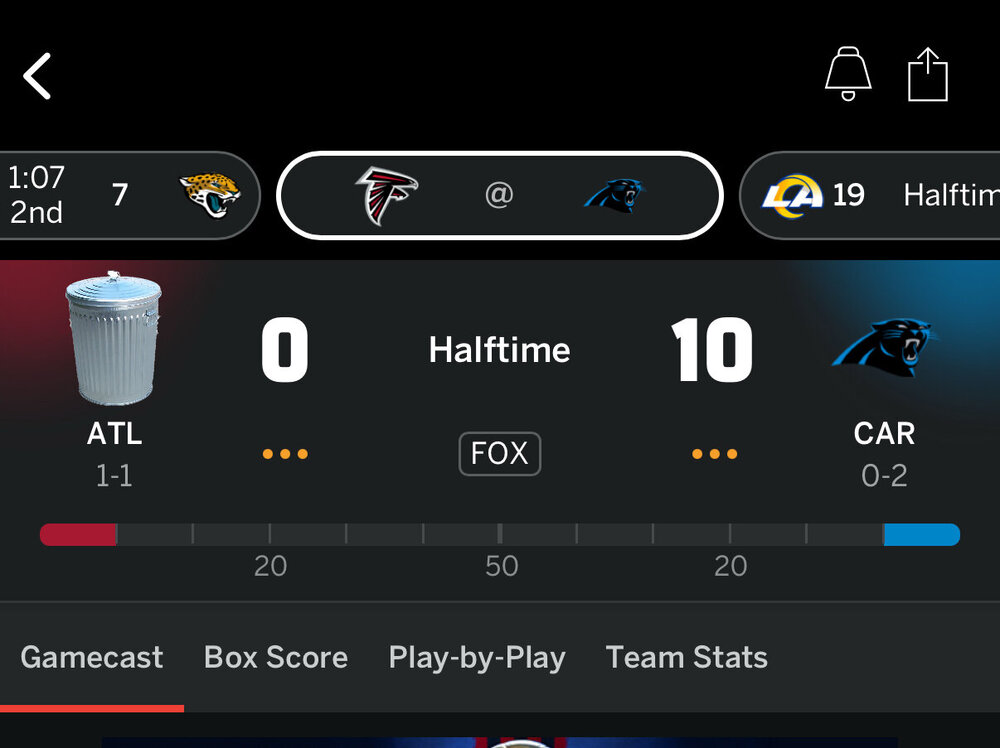Screen dimensions: 1000x748
Task: Tap the Jaguars logo in the scoreboard strip
Action: (209, 195)
